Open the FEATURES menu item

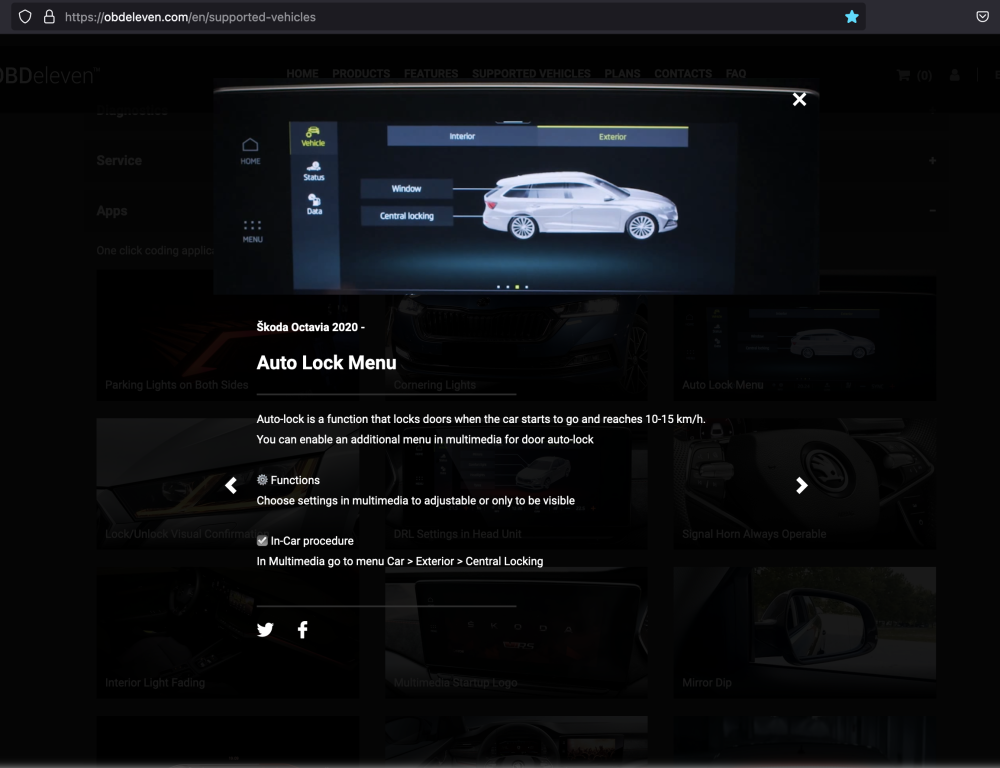[x=431, y=73]
